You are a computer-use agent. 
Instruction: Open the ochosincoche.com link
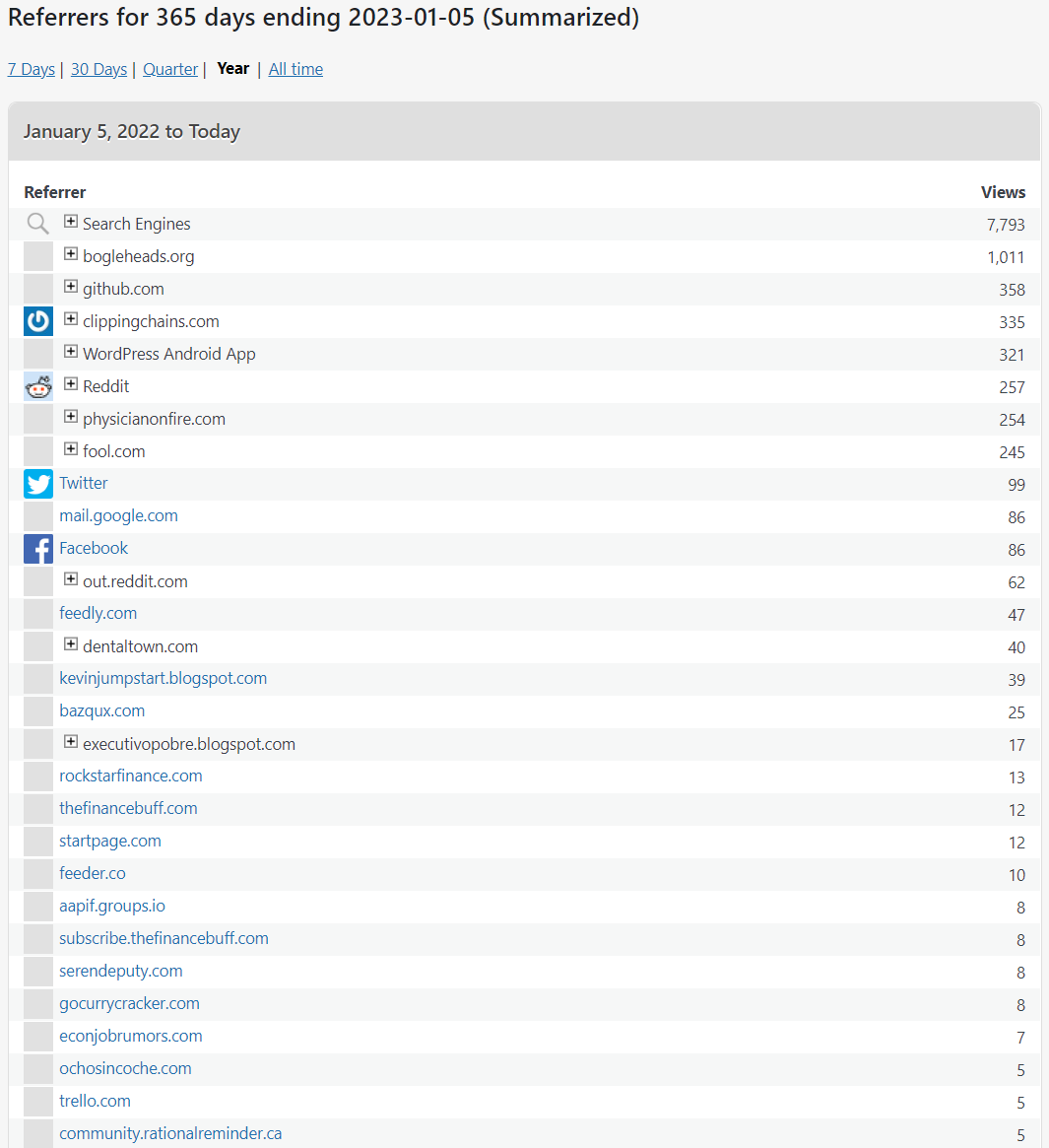click(125, 1068)
